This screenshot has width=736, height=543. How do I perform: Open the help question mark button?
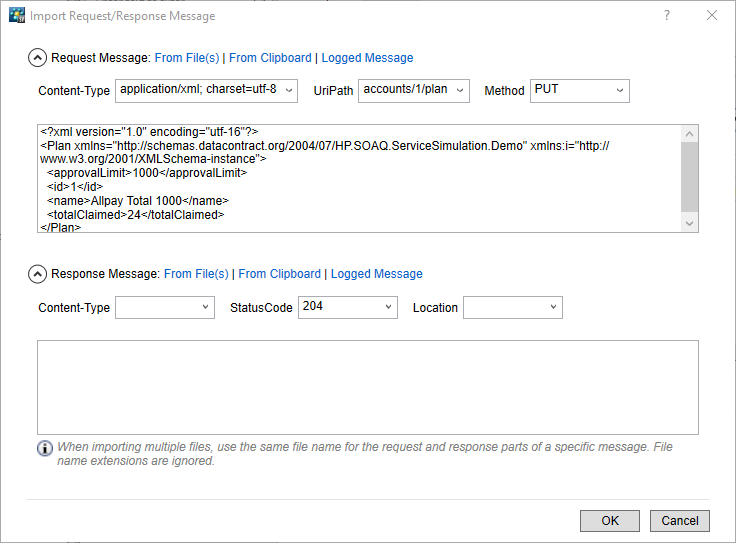tap(667, 16)
